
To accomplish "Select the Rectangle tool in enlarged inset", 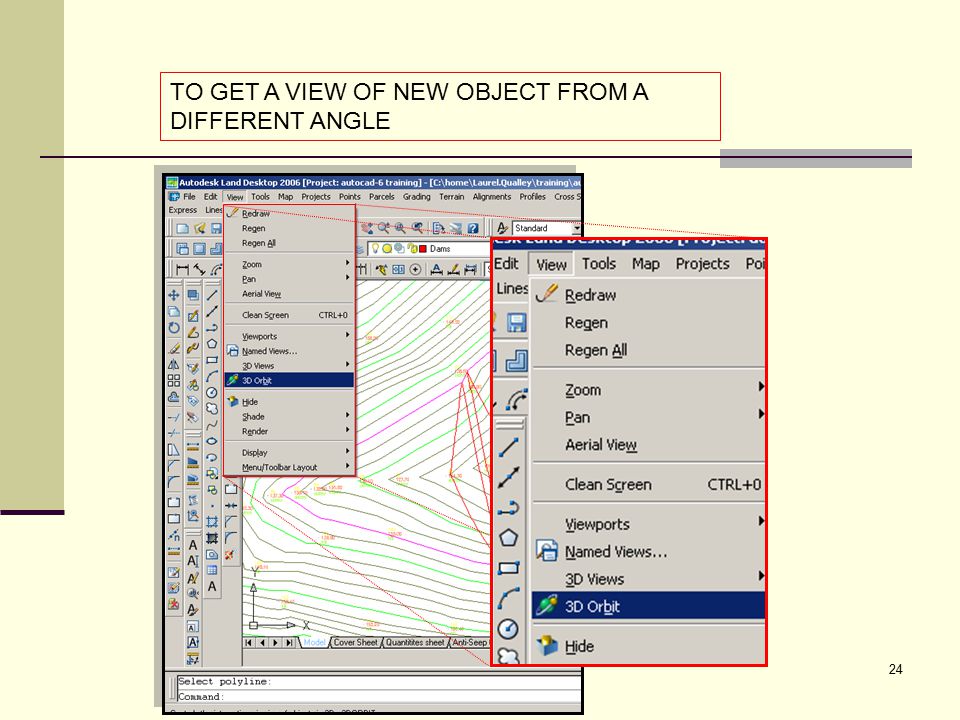I will pos(509,568).
